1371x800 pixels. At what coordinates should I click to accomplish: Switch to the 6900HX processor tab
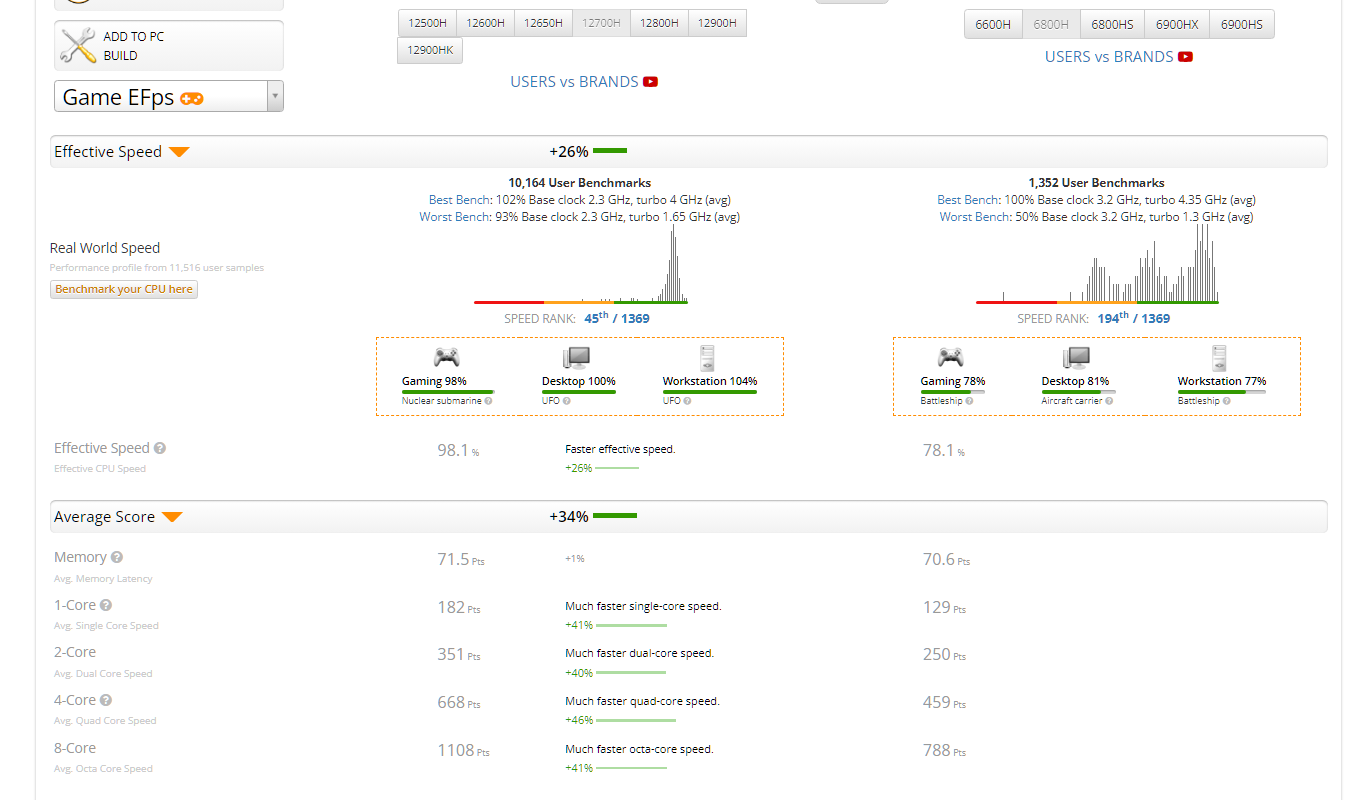coord(1177,24)
